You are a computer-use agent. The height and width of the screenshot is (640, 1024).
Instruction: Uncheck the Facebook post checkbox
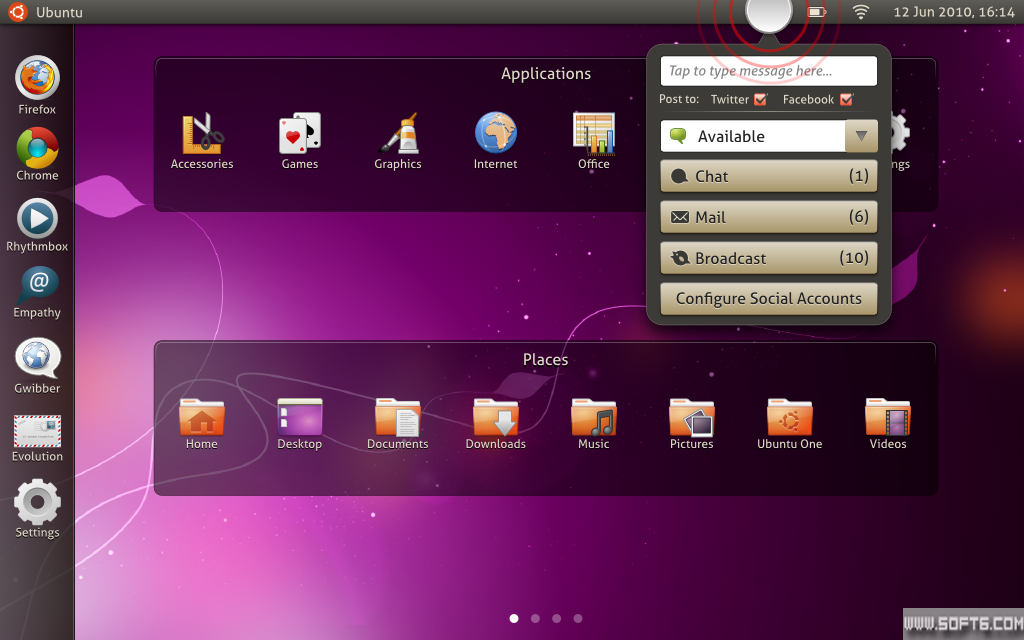click(846, 99)
